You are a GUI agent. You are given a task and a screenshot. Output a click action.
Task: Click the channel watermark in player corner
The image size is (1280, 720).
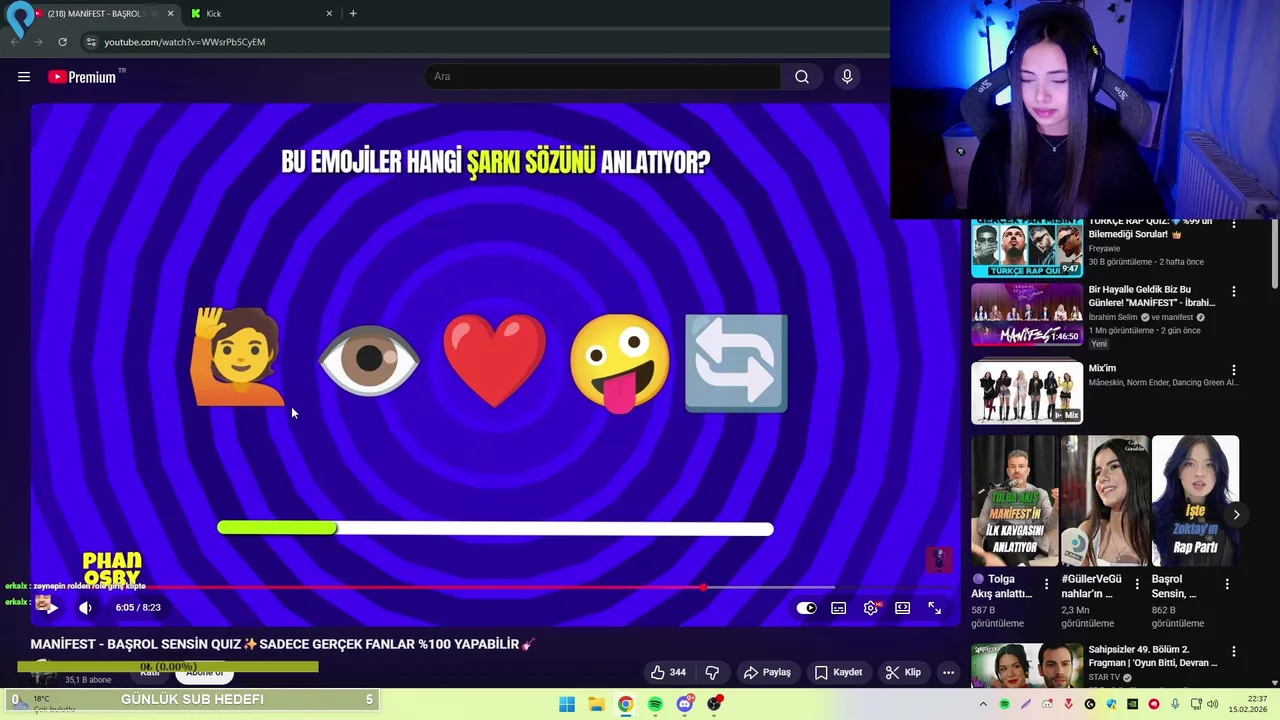point(938,559)
